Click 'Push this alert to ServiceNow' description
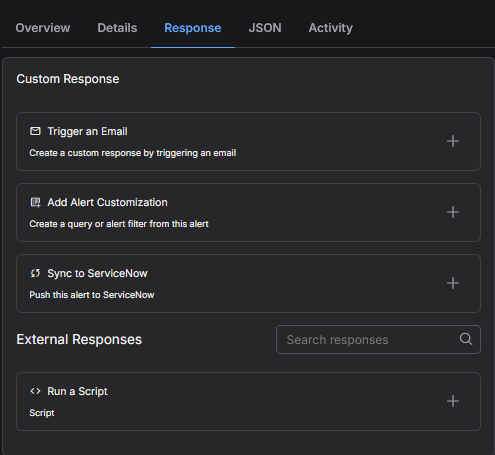The height and width of the screenshot is (455, 495). coord(92,295)
